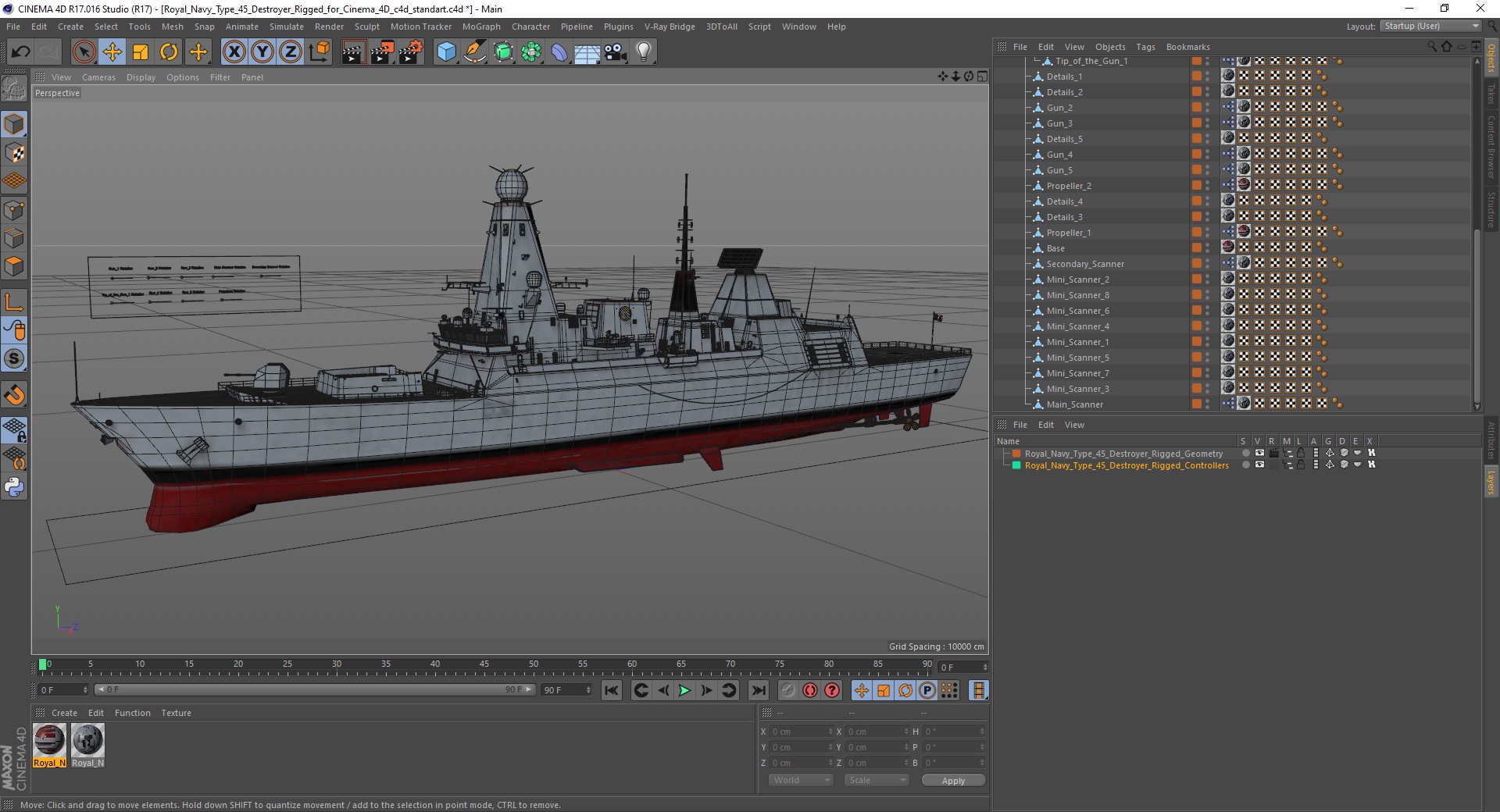
Task: Click the Undo arrow icon
Action: [x=21, y=52]
